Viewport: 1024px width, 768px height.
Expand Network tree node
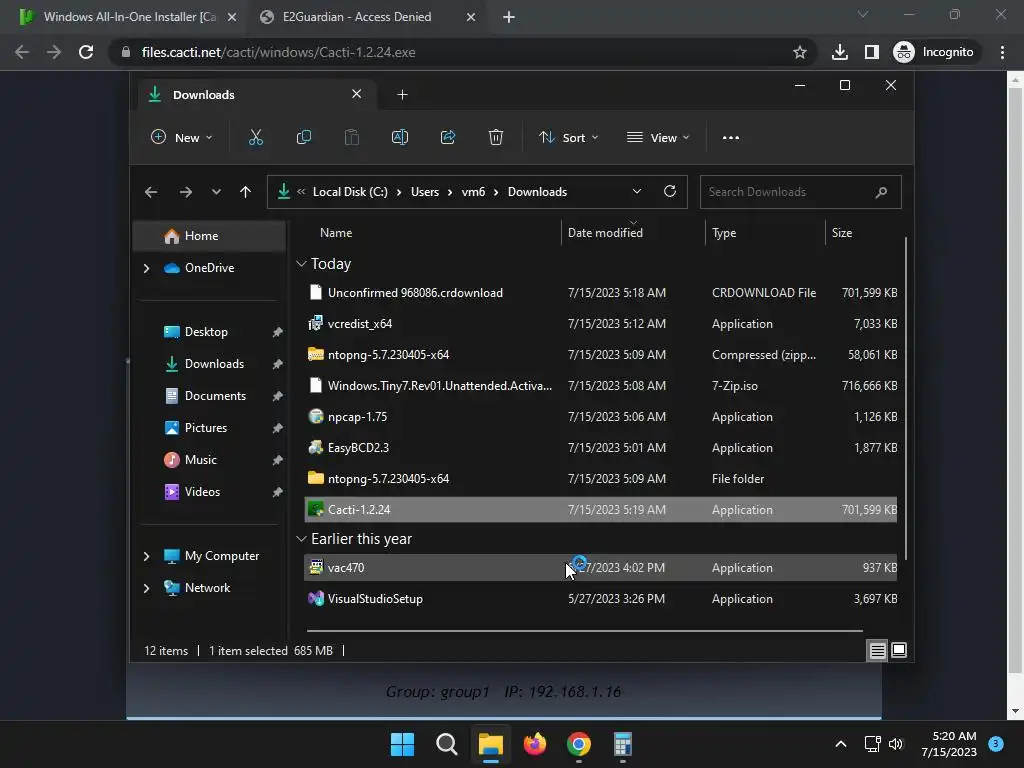[x=146, y=588]
